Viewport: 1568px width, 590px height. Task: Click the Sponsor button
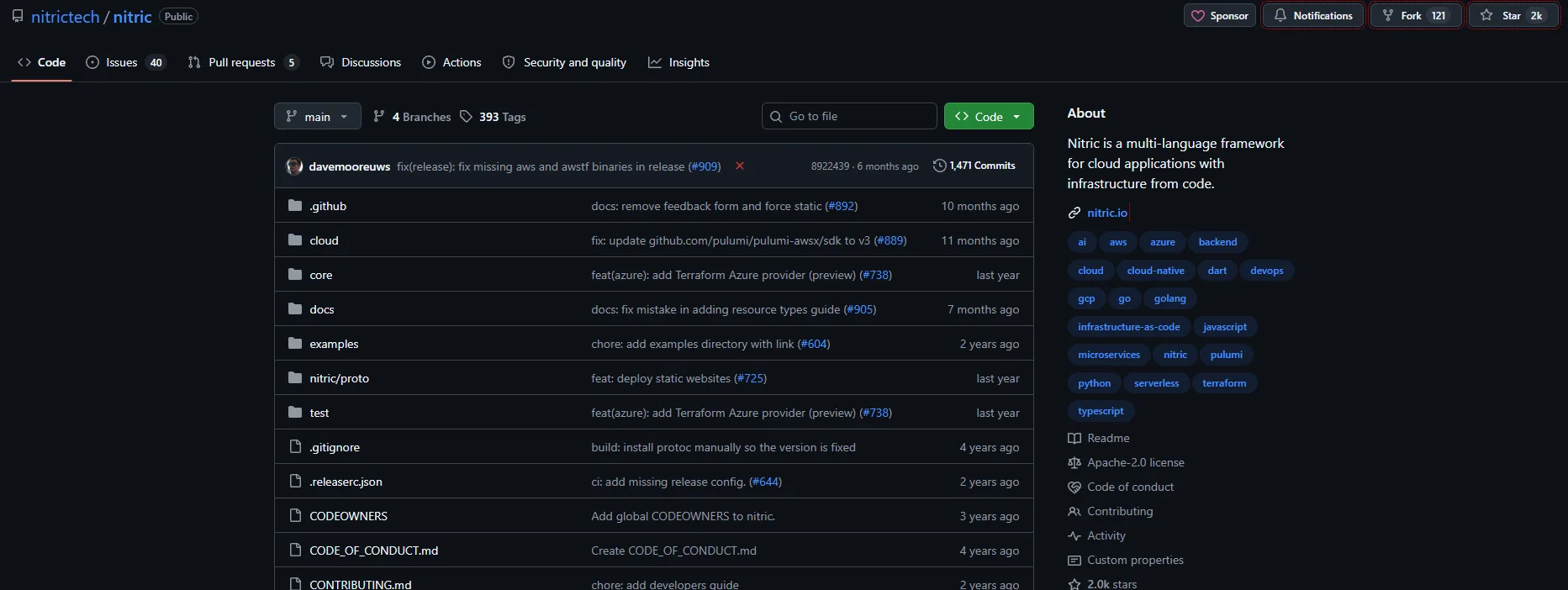pyautogui.click(x=1220, y=16)
